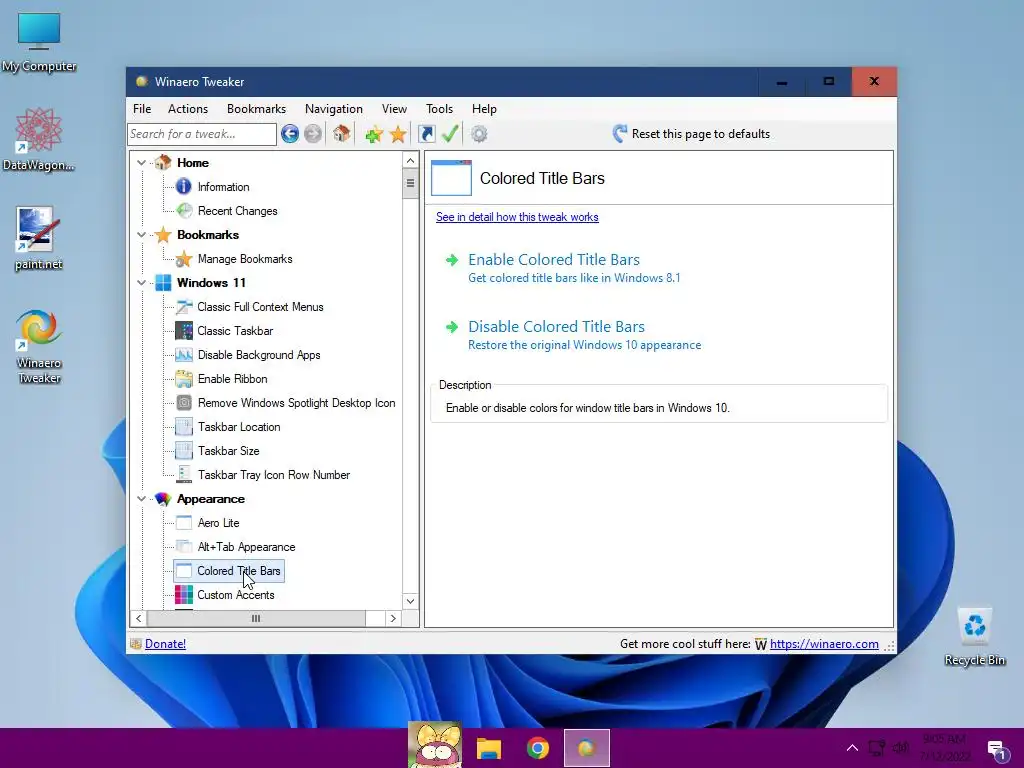Click the Enable Ribbon icon
The image size is (1024, 768).
[184, 379]
